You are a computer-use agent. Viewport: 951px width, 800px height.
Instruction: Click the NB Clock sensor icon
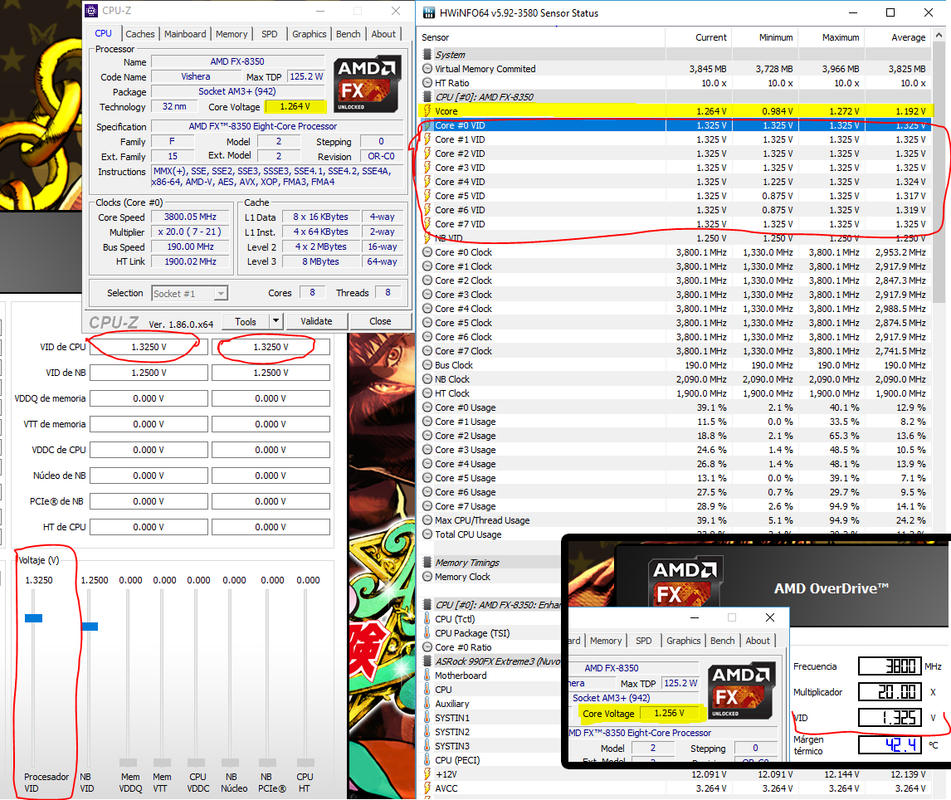pos(428,379)
